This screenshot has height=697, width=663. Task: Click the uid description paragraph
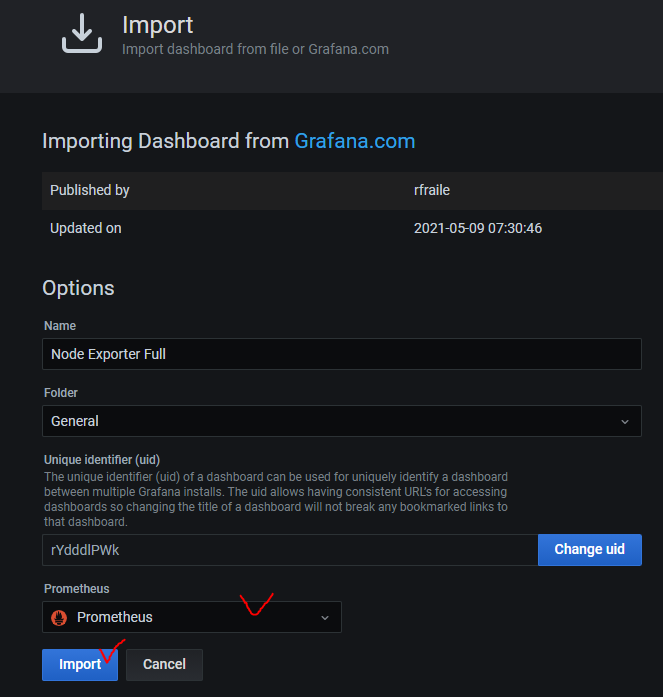[276, 499]
